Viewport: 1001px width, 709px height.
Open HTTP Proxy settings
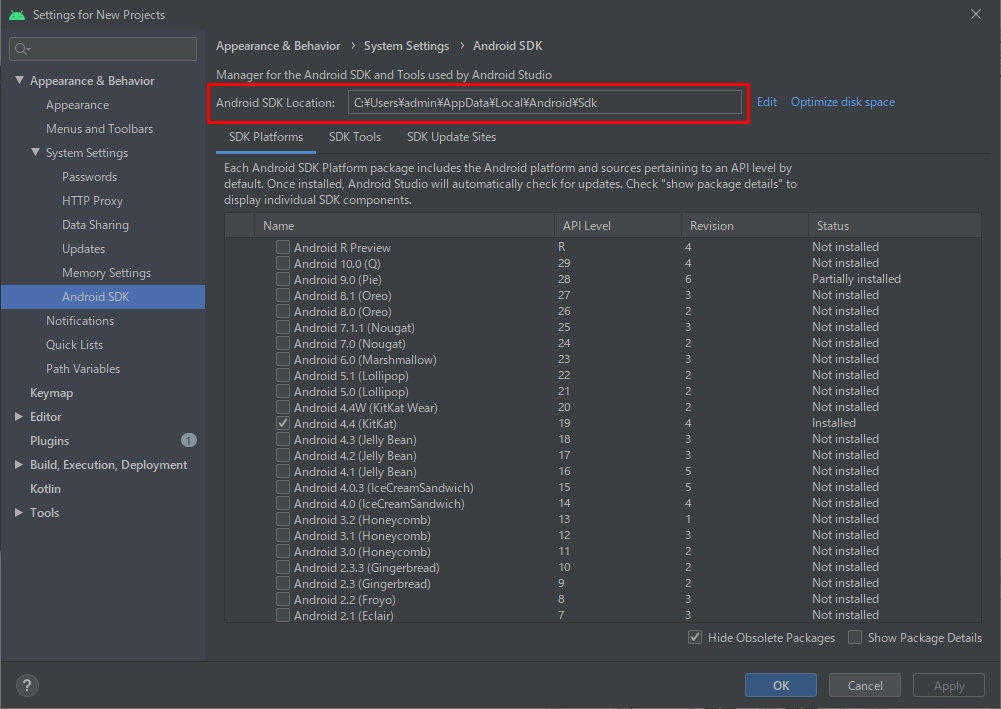92,201
